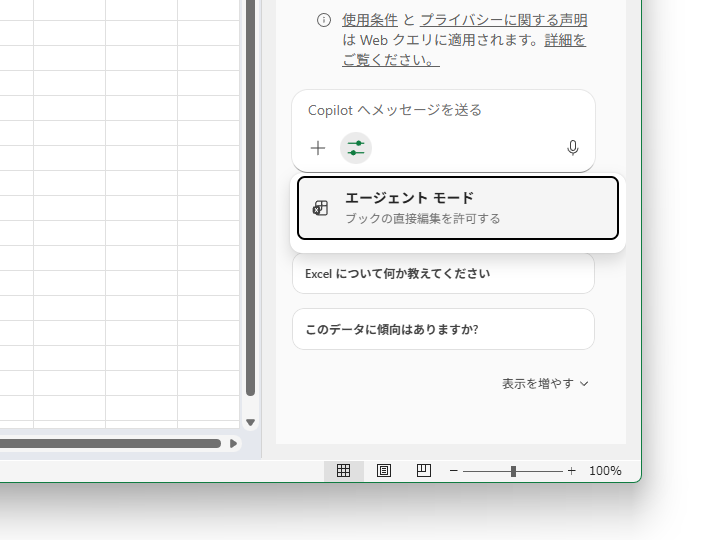Click suggestion Excel について何か教えてください
720x540 pixels.
point(444,274)
